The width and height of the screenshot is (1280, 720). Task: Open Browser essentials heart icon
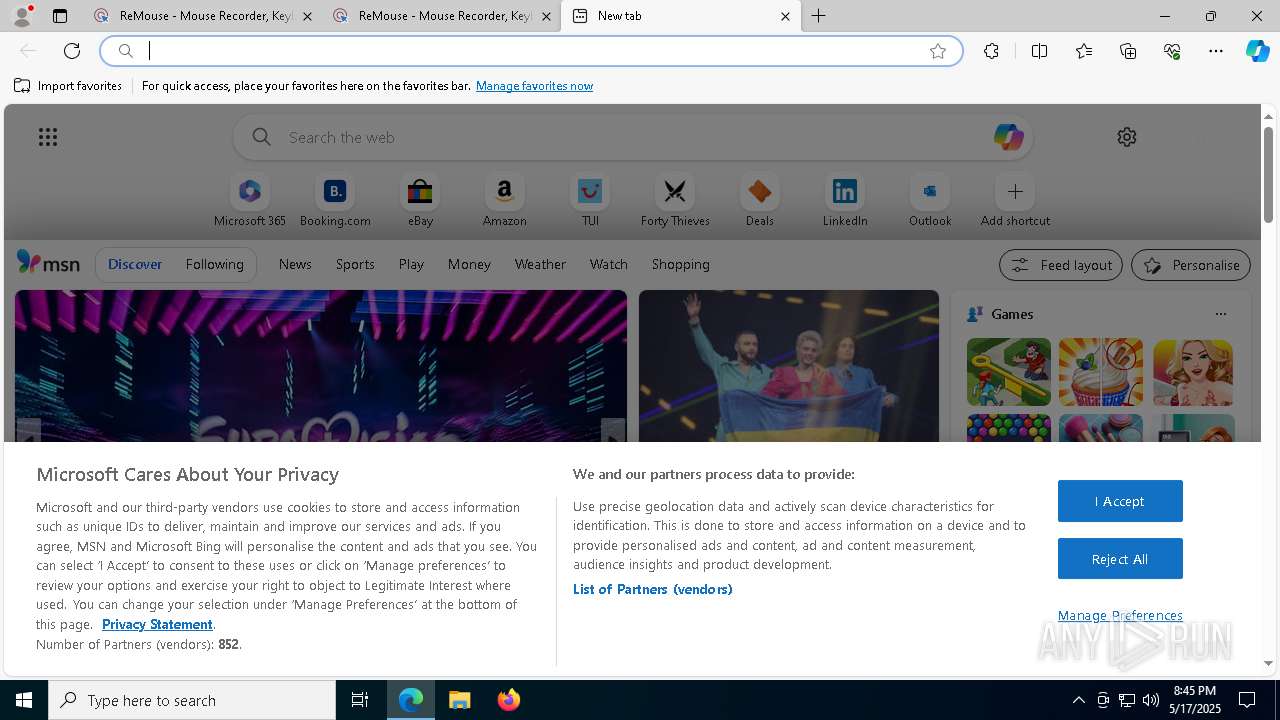1172,51
